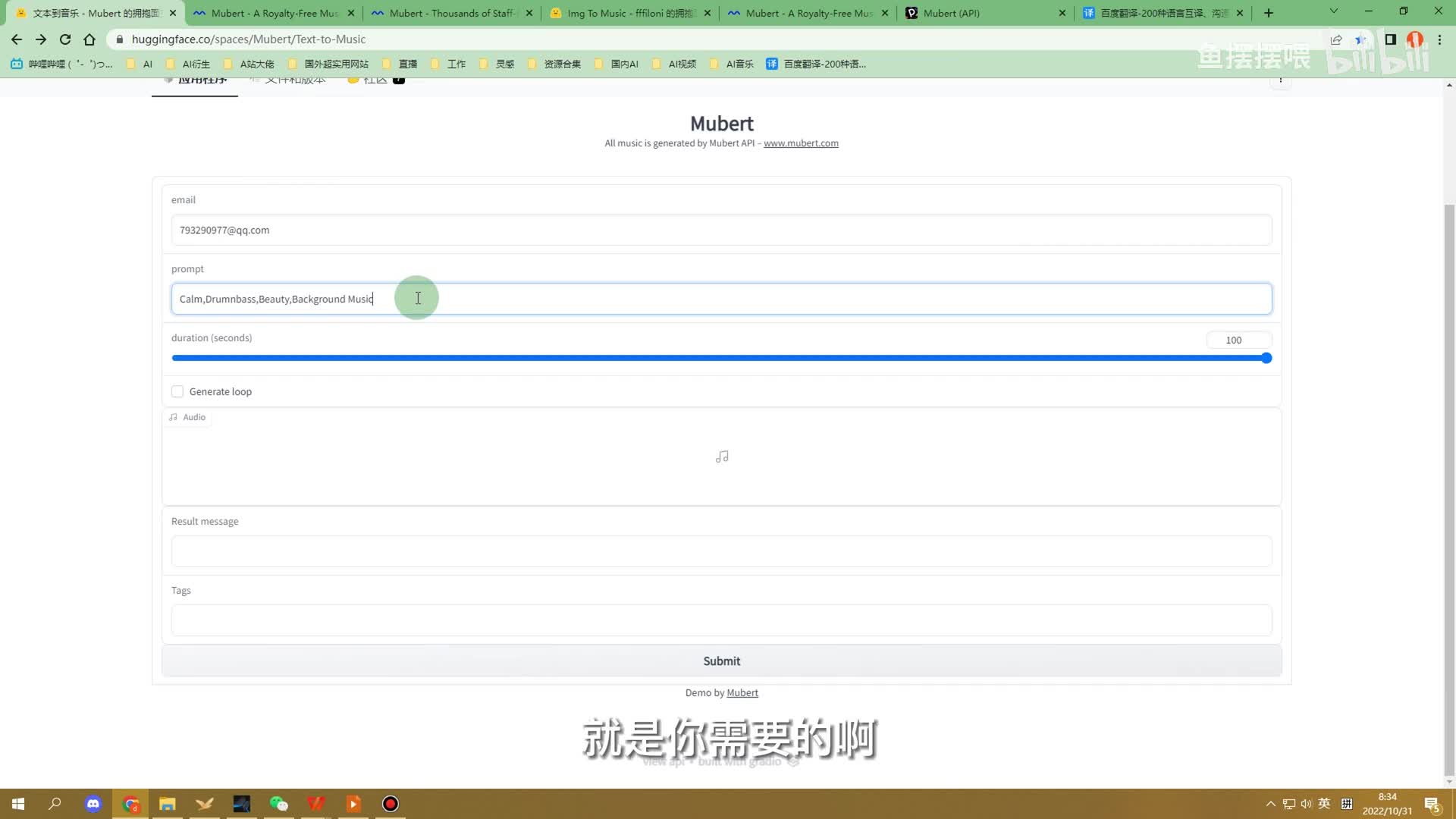Open Windows search magnifier icon
The width and height of the screenshot is (1456, 819).
(x=55, y=804)
